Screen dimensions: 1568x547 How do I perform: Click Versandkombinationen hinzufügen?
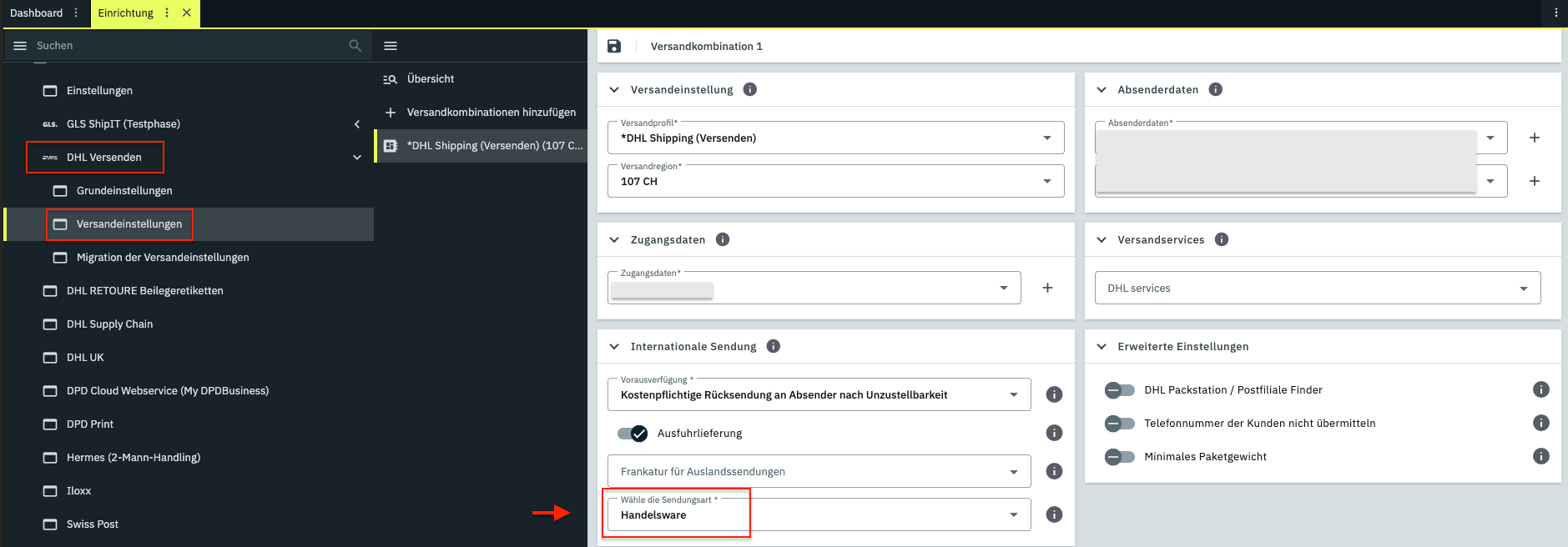click(x=491, y=113)
